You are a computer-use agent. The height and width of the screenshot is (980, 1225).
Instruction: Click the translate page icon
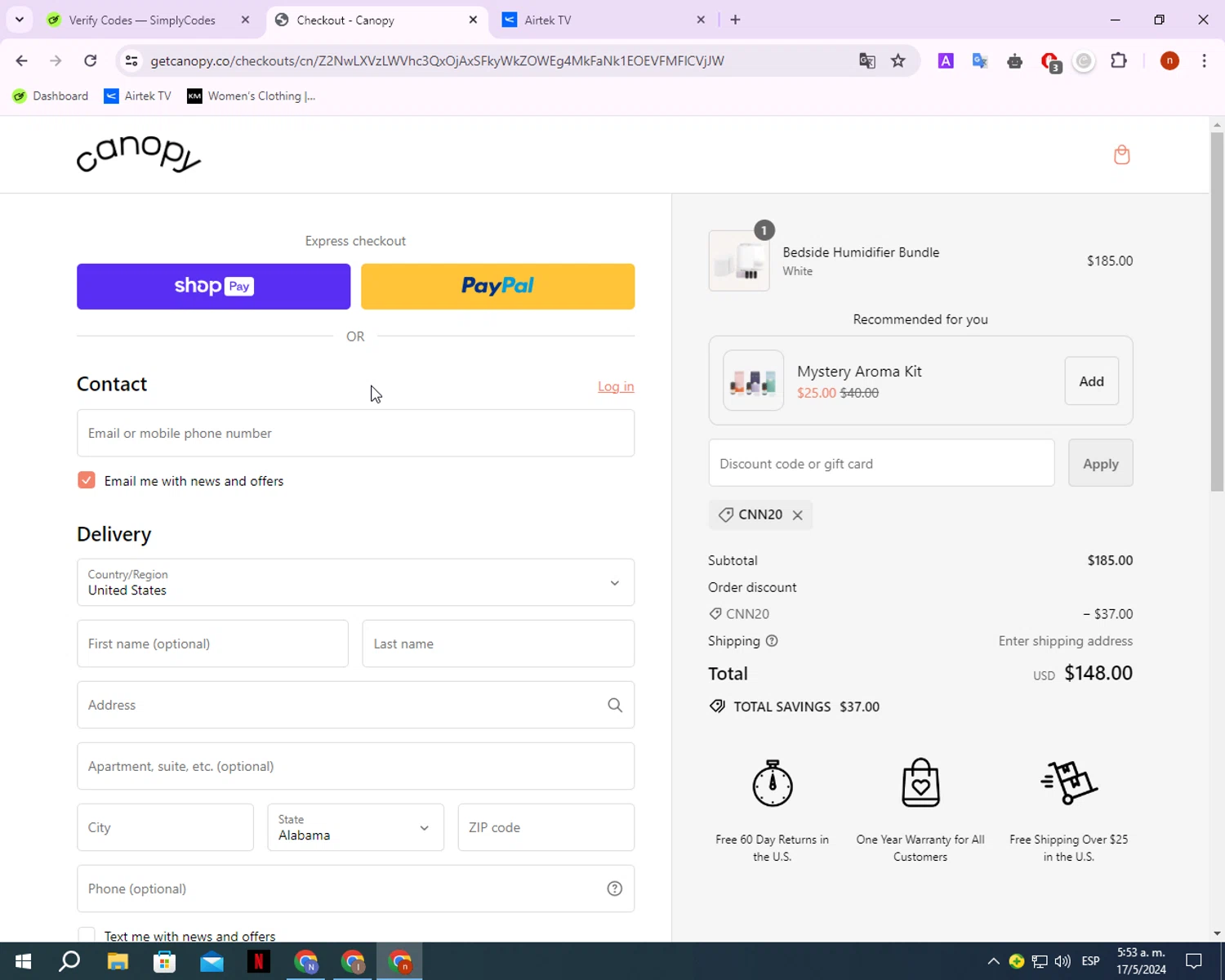[x=867, y=60]
